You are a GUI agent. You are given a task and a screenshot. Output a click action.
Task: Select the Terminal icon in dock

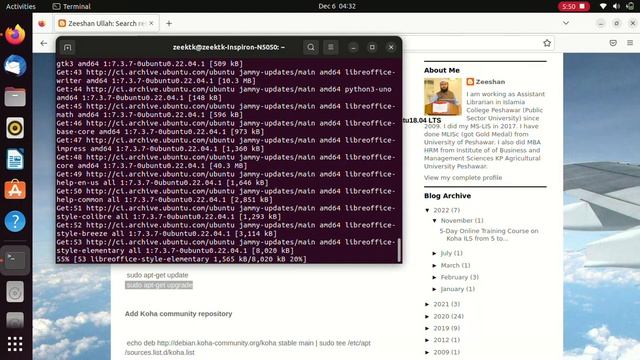15,260
